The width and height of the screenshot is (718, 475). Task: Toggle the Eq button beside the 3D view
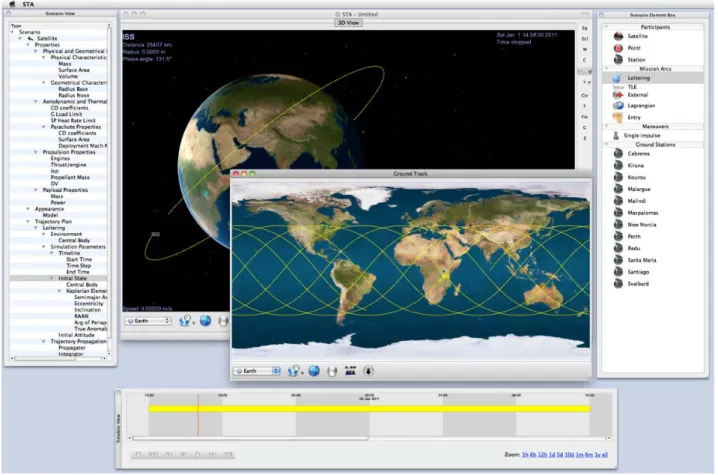[585, 28]
